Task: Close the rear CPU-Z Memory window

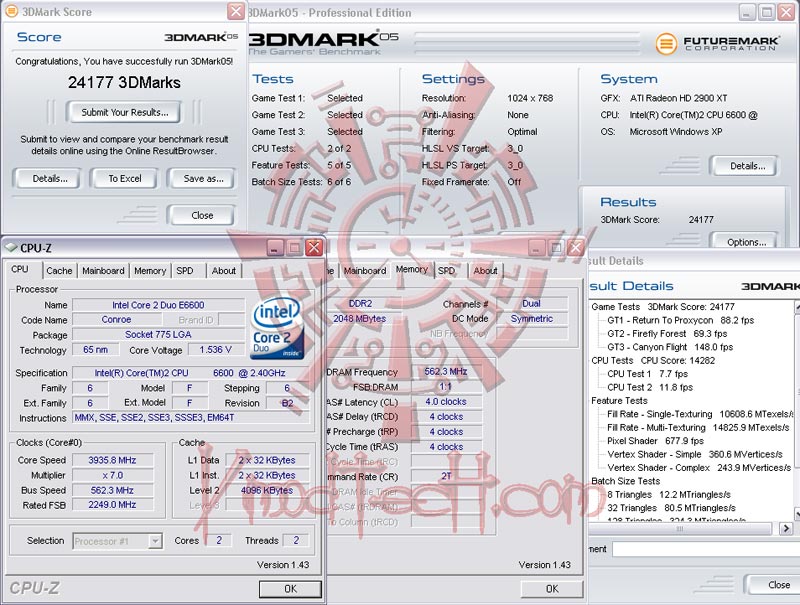Action: 576,248
